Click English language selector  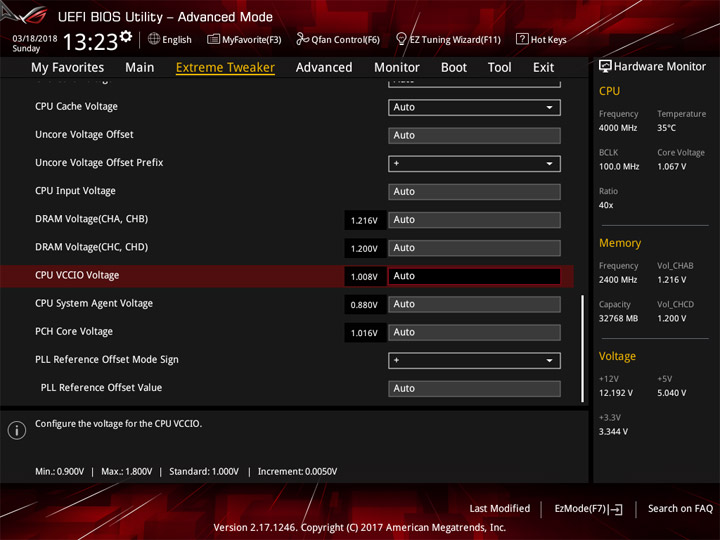tap(177, 39)
